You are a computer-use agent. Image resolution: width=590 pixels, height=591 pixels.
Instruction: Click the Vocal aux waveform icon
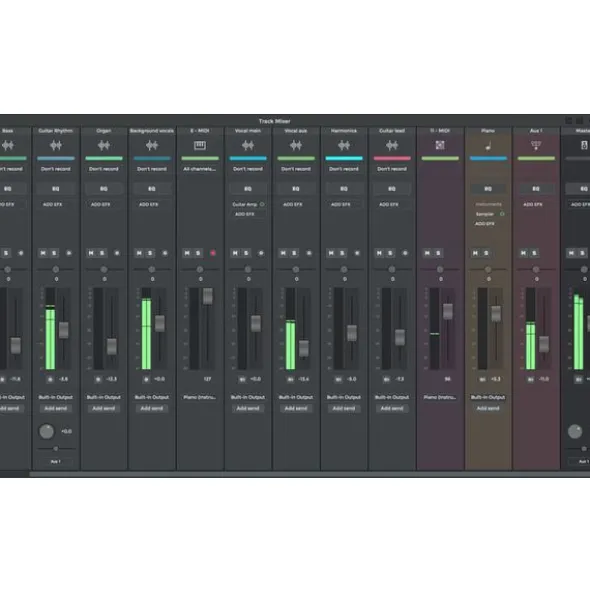(x=296, y=145)
